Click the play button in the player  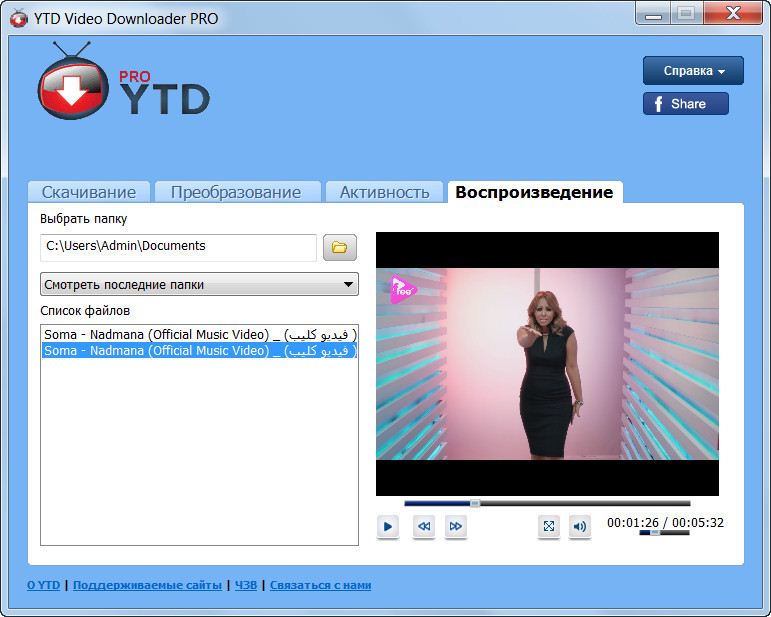(388, 526)
